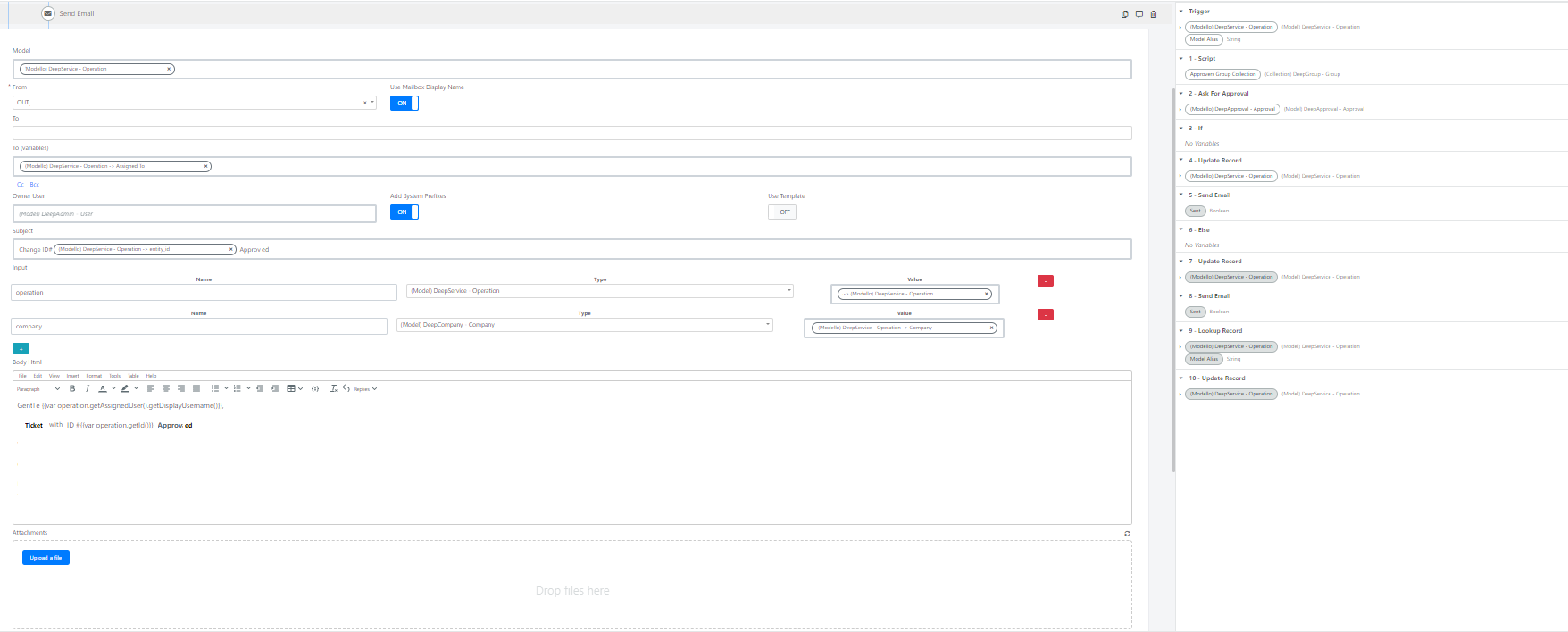Open the text color picker arrow

[113, 388]
